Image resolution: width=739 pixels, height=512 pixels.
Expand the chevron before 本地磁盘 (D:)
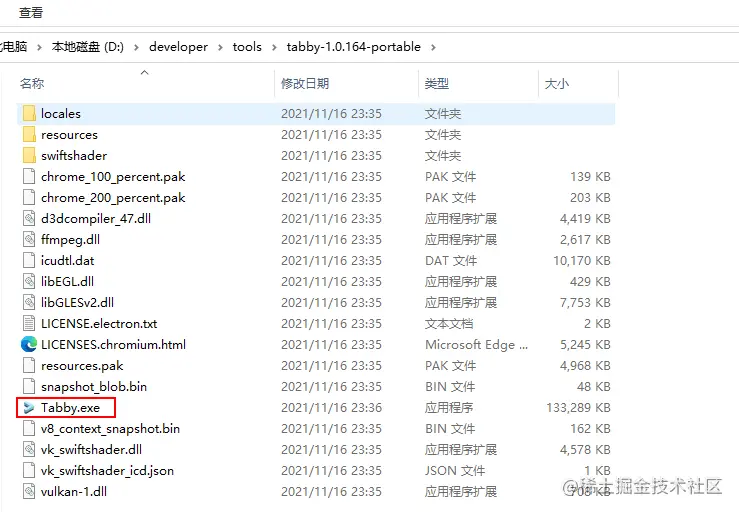pyautogui.click(x=39, y=47)
